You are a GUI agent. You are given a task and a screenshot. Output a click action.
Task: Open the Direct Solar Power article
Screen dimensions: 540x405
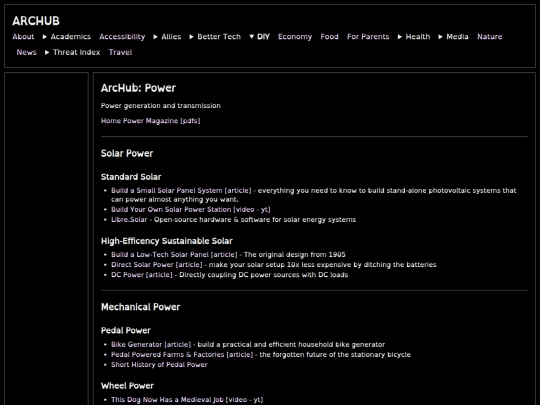[157, 265]
